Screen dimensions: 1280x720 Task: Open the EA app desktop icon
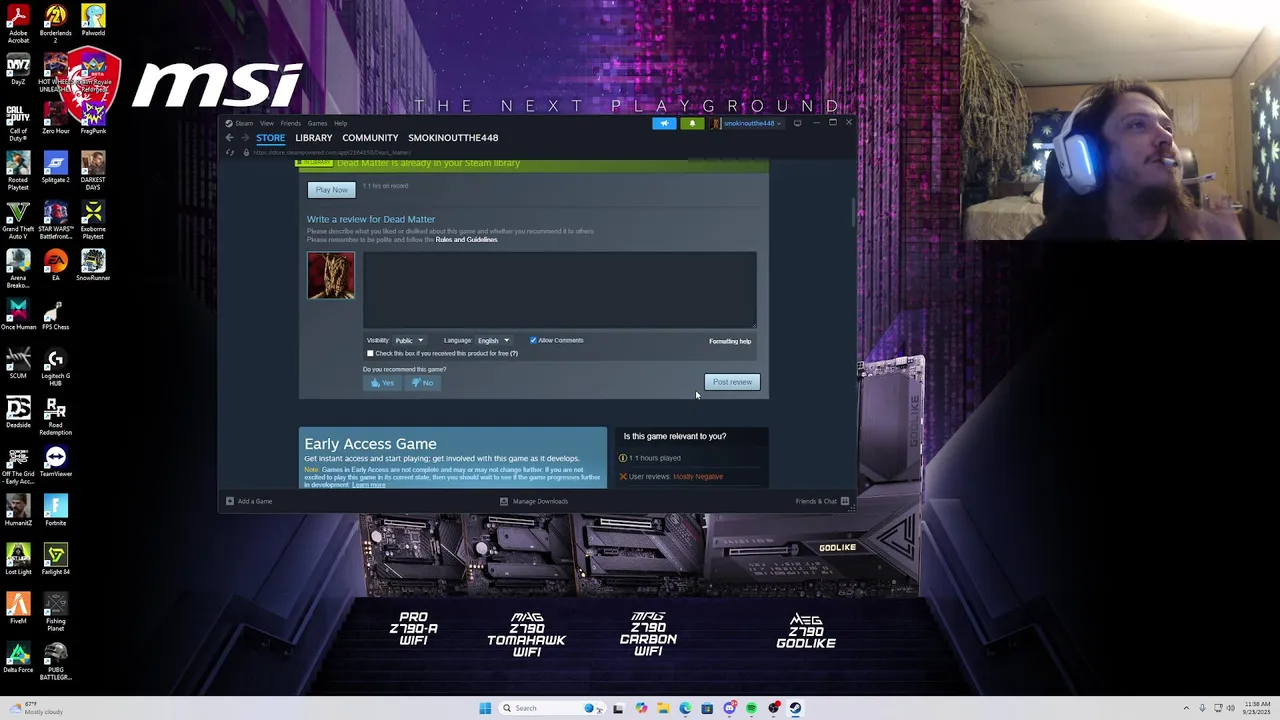click(55, 265)
